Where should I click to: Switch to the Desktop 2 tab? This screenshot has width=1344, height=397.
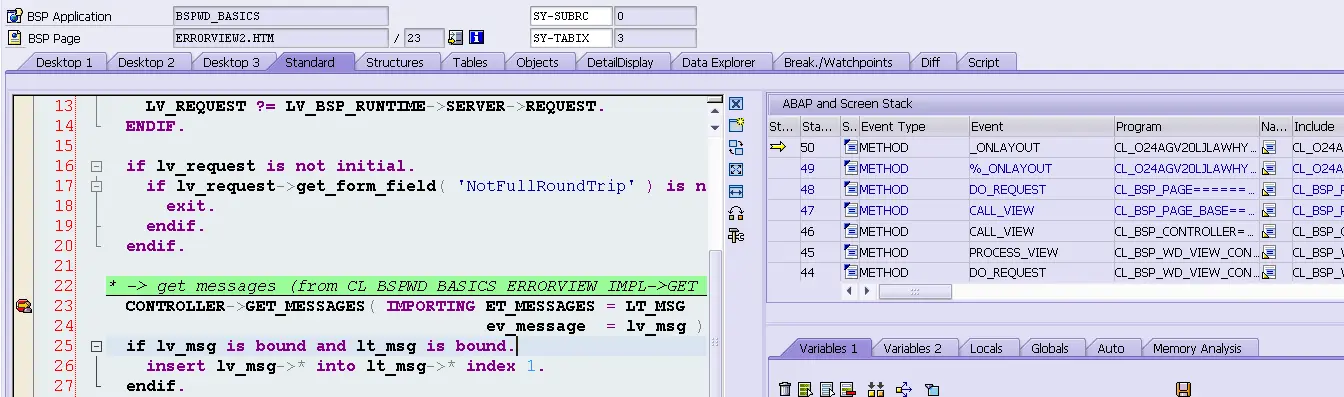(x=146, y=62)
